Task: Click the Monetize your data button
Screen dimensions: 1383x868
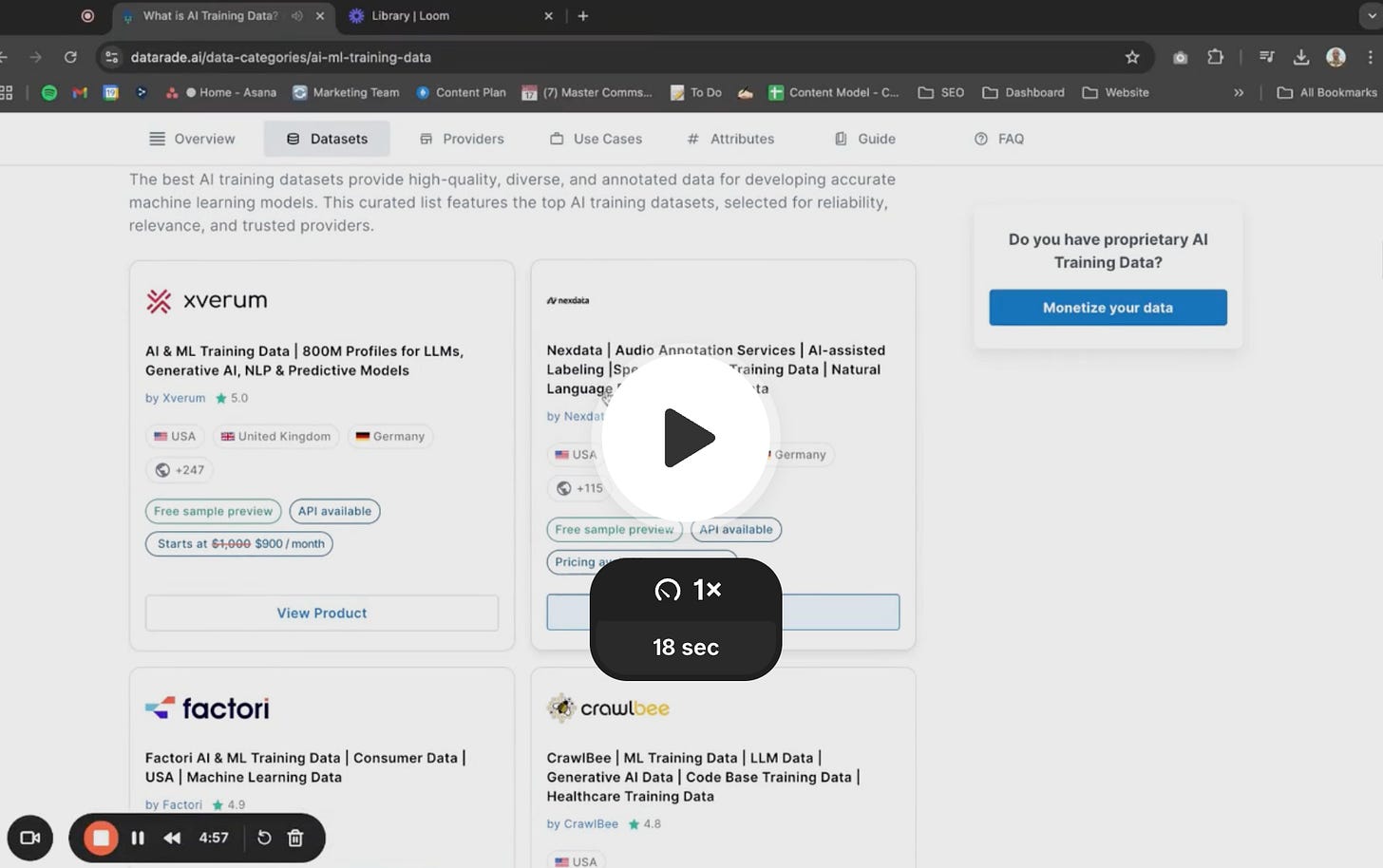Action: [1108, 308]
